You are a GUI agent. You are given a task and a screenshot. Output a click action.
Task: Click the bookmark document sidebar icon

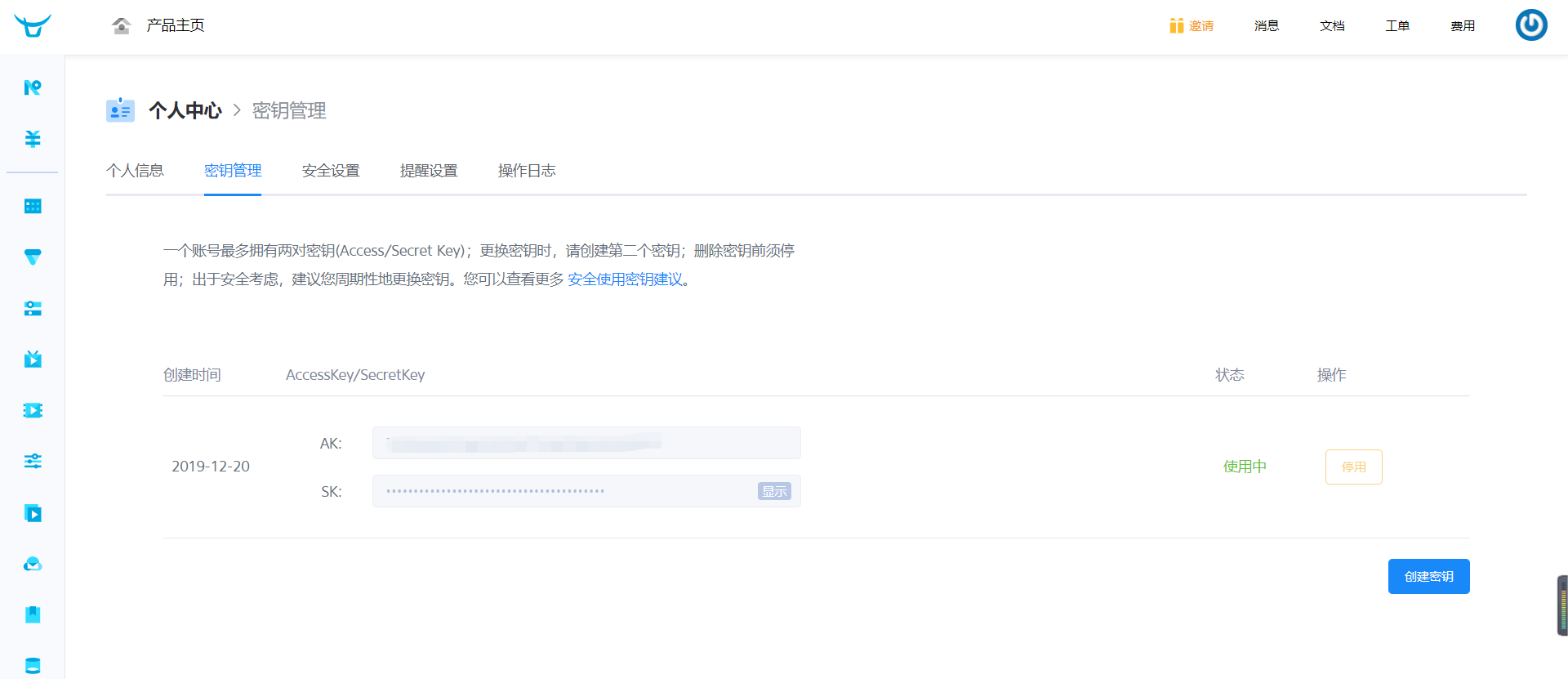pos(33,614)
